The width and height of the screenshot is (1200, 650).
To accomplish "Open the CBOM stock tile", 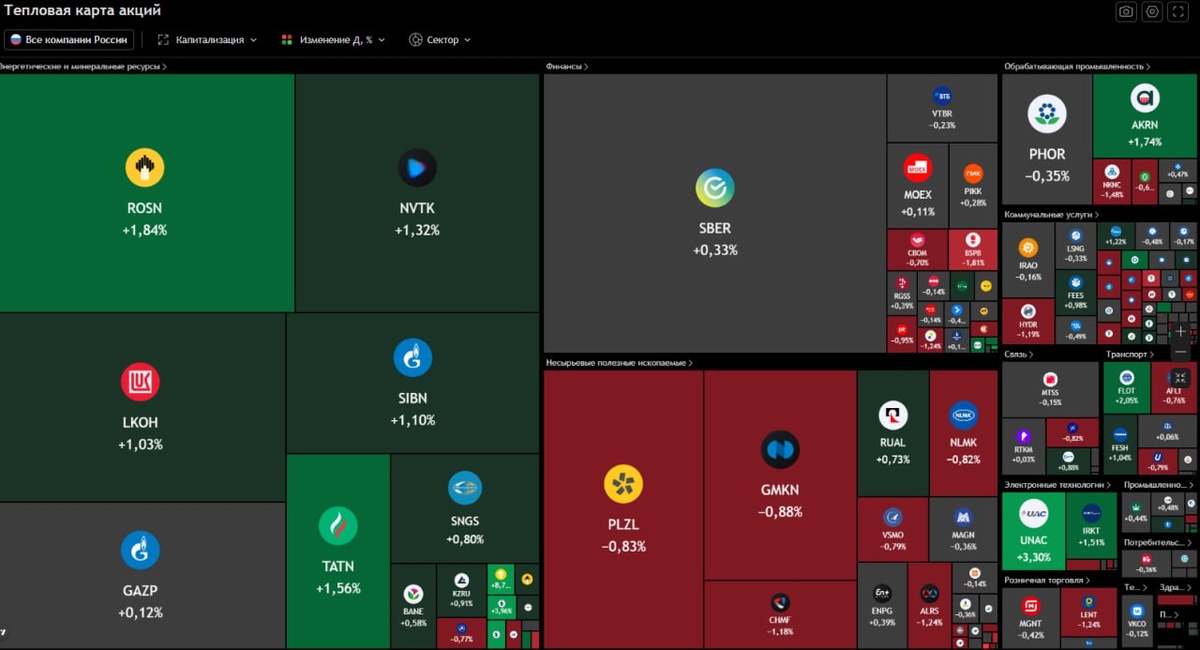I will [x=917, y=250].
